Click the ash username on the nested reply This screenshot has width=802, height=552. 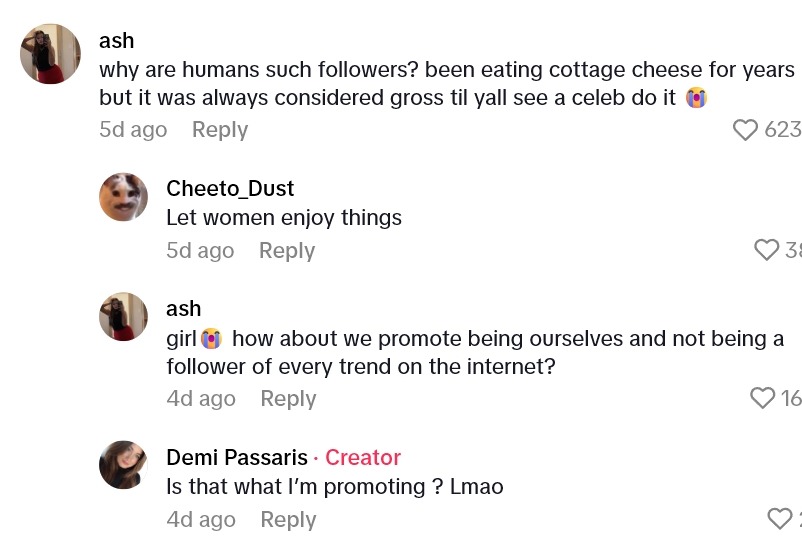[184, 309]
